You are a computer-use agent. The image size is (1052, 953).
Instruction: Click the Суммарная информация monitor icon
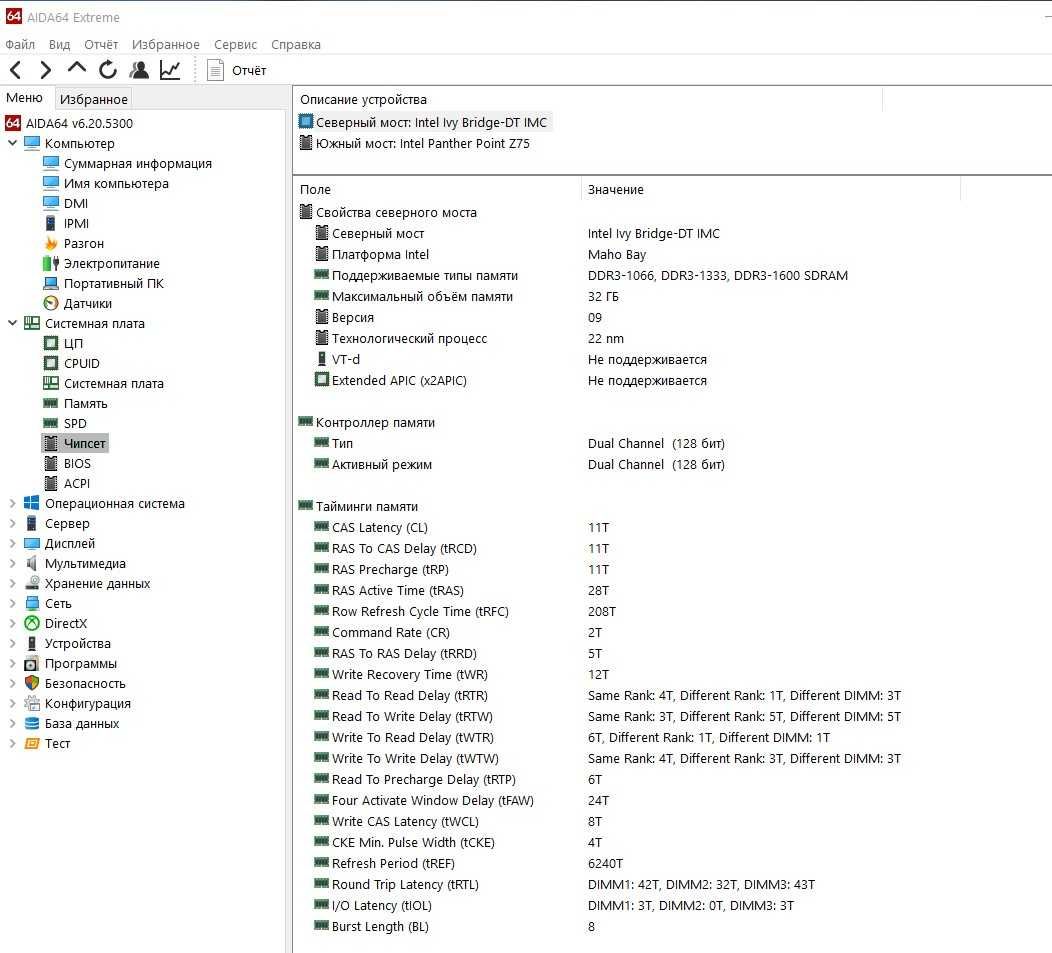point(51,163)
